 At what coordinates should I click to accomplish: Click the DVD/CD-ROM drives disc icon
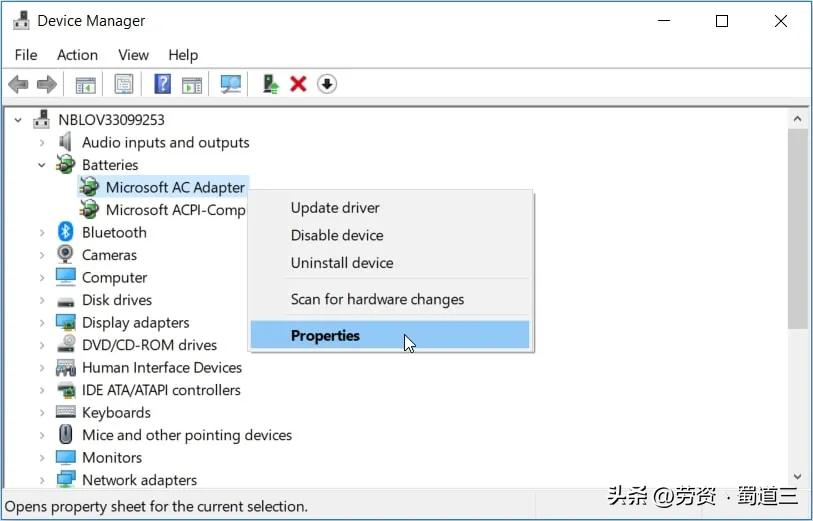tap(65, 345)
